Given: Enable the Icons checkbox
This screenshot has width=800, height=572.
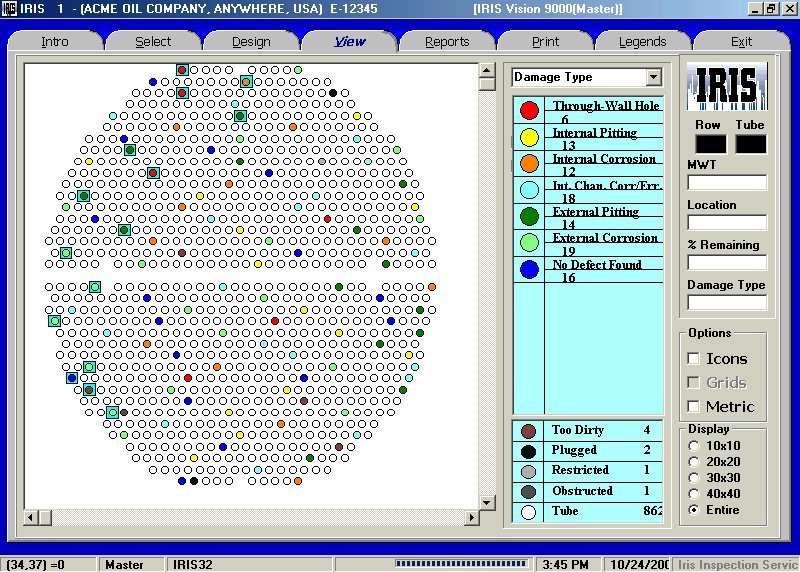Looking at the screenshot, I should pyautogui.click(x=693, y=359).
